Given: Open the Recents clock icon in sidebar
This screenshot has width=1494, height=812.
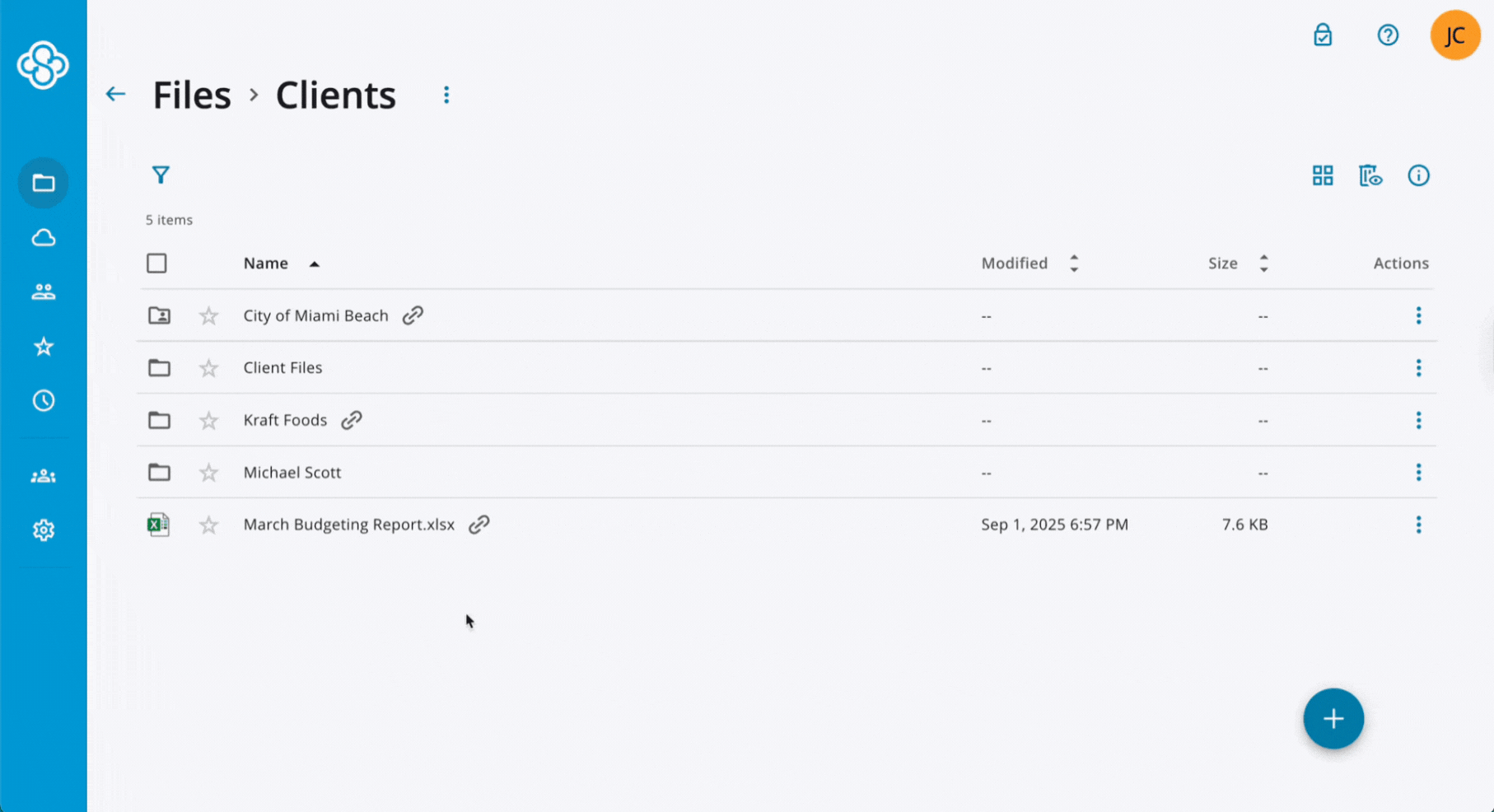Looking at the screenshot, I should [x=44, y=401].
